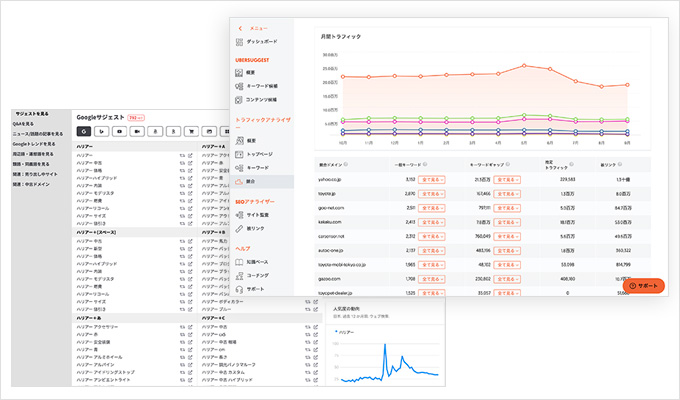This screenshot has width=680, height=400.
Task: Open ダッシュボード in Ubersuggest sidebar
Action: pyautogui.click(x=256, y=42)
